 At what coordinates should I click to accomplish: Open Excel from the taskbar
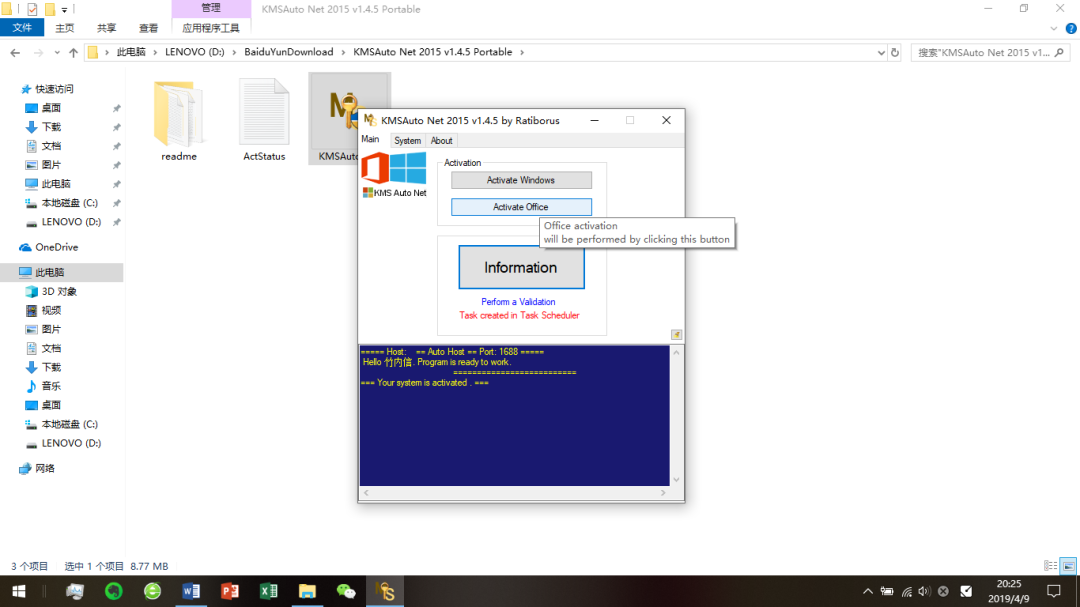point(269,591)
